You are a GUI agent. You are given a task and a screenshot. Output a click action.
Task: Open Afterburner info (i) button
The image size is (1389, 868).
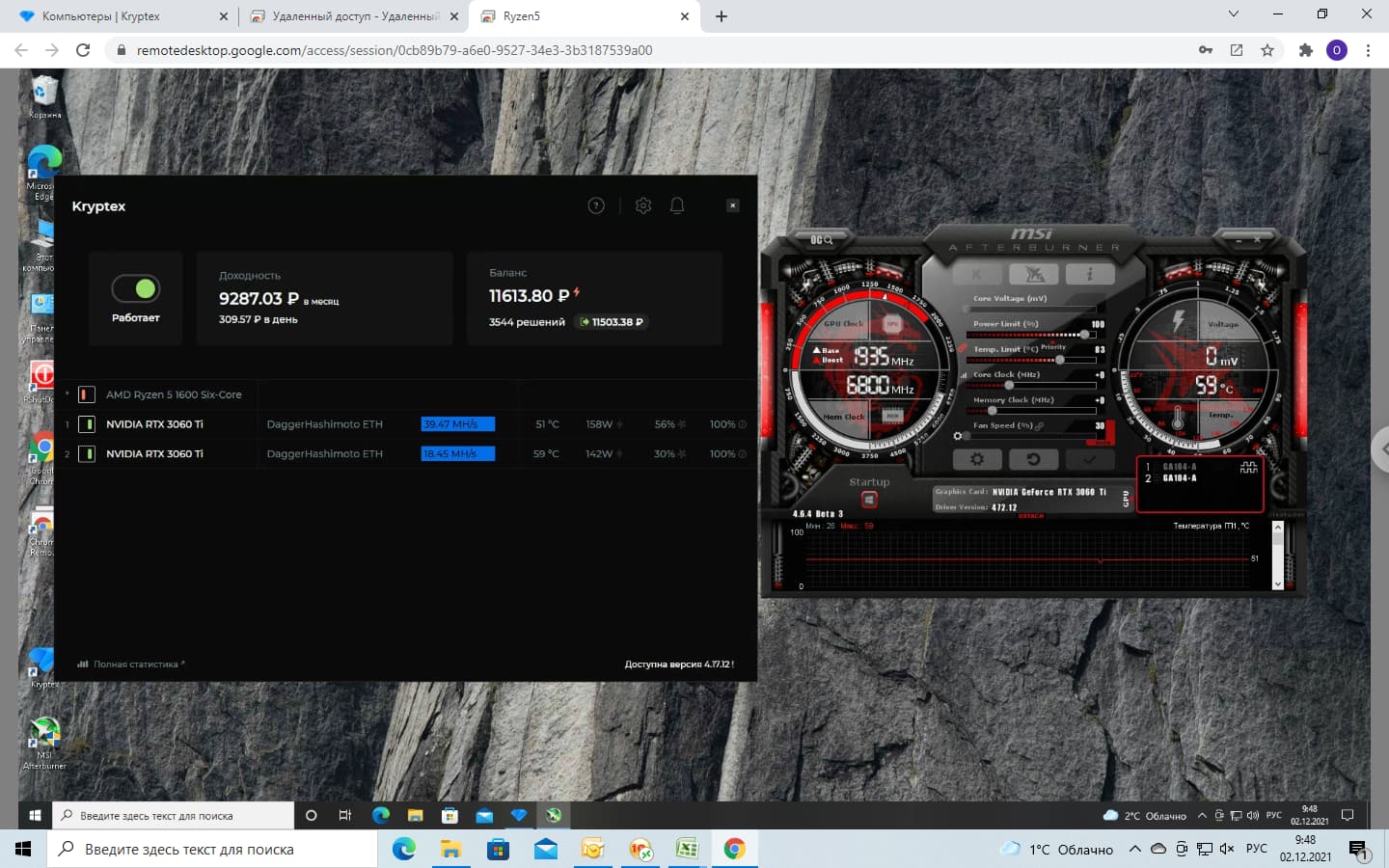point(1090,275)
